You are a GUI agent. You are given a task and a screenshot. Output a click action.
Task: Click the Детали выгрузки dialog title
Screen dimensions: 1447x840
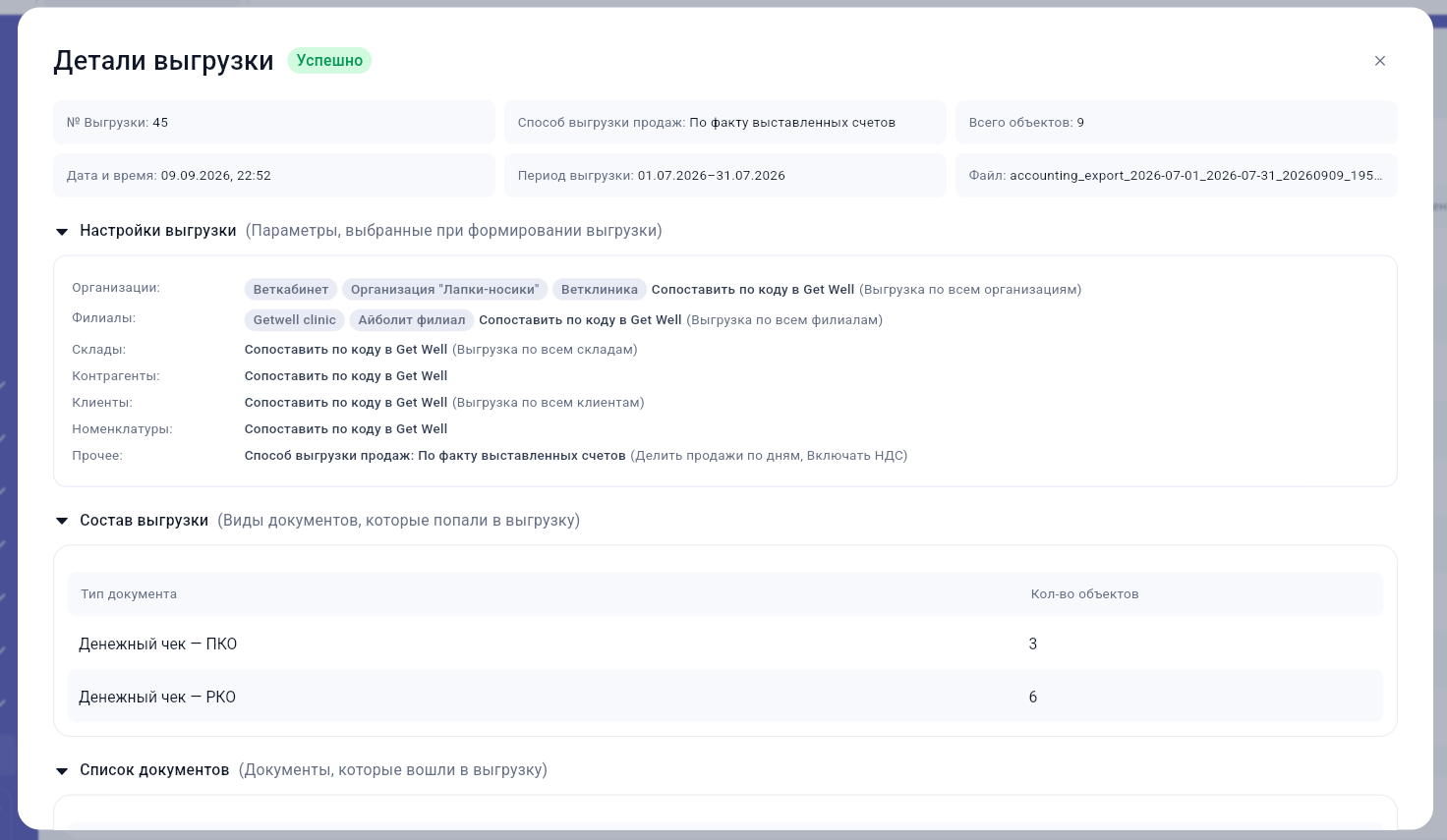[163, 61]
